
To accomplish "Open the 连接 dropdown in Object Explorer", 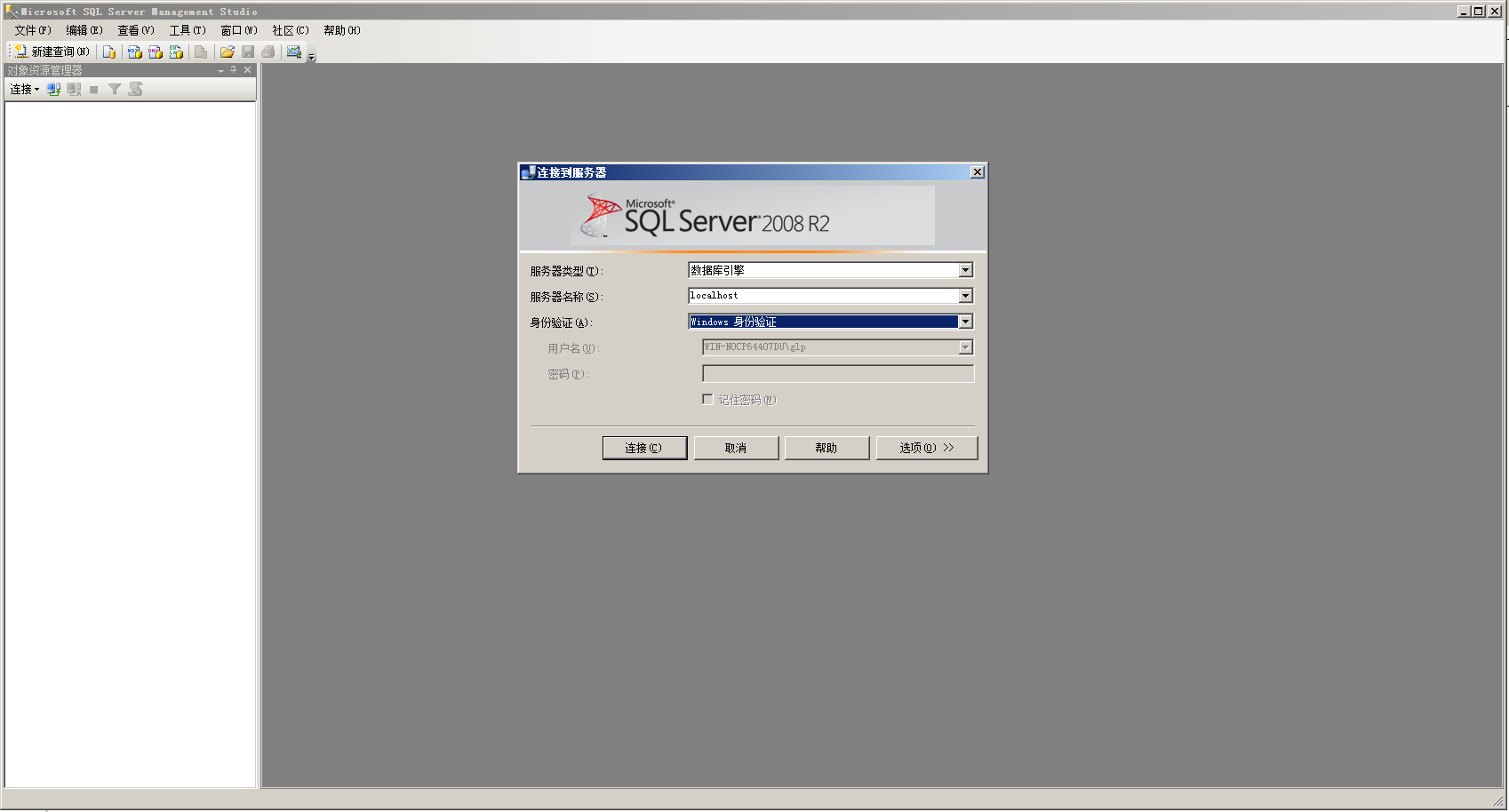I will pyautogui.click(x=25, y=89).
